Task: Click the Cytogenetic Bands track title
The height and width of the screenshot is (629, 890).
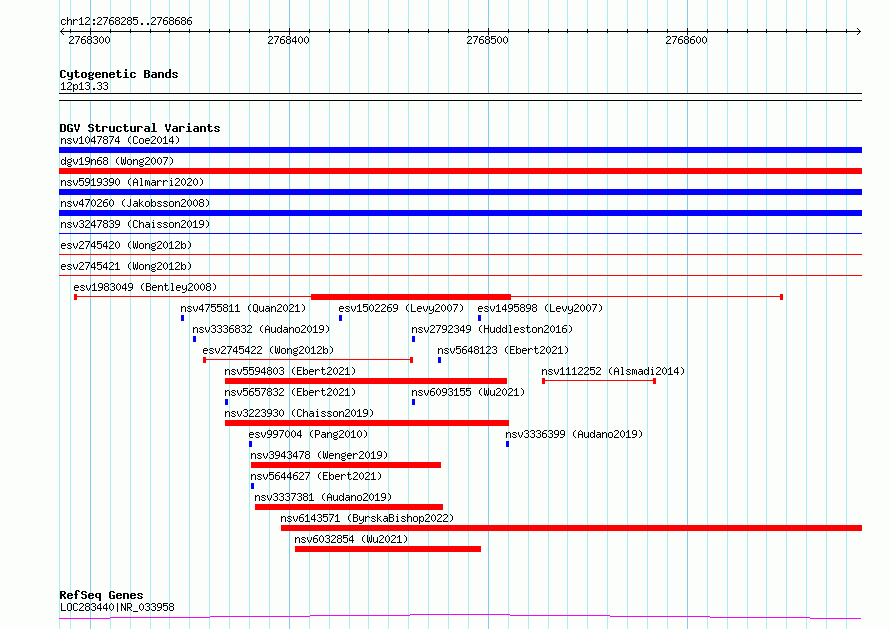Action: tap(119, 74)
